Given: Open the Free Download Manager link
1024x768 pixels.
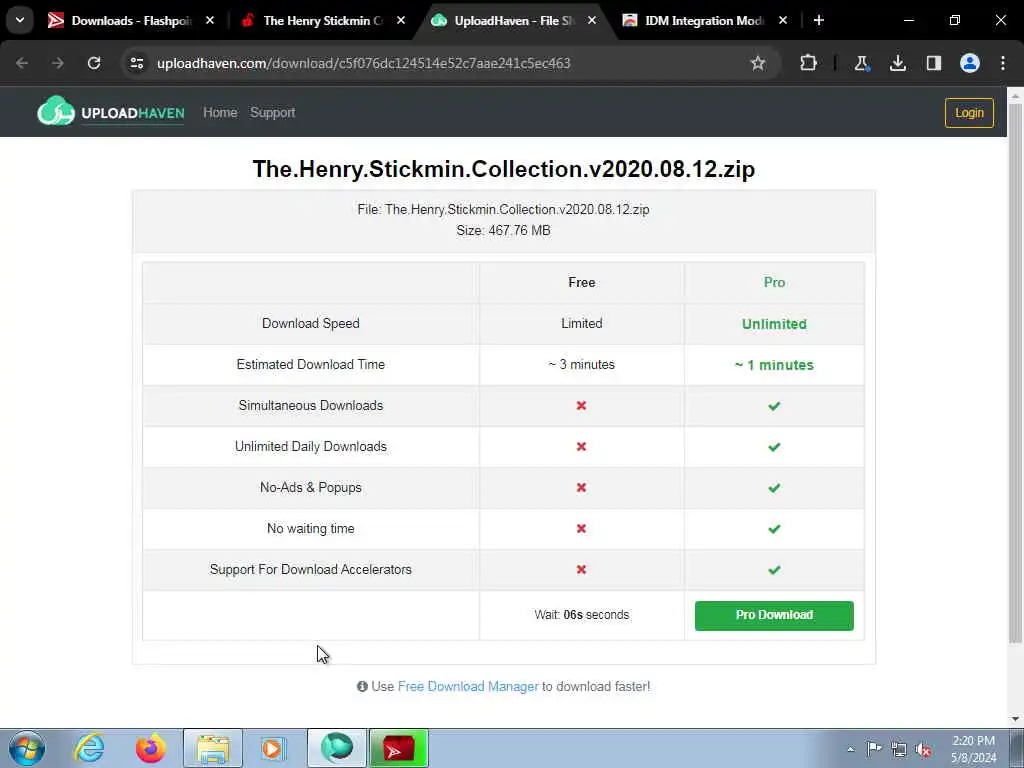Looking at the screenshot, I should click(468, 686).
